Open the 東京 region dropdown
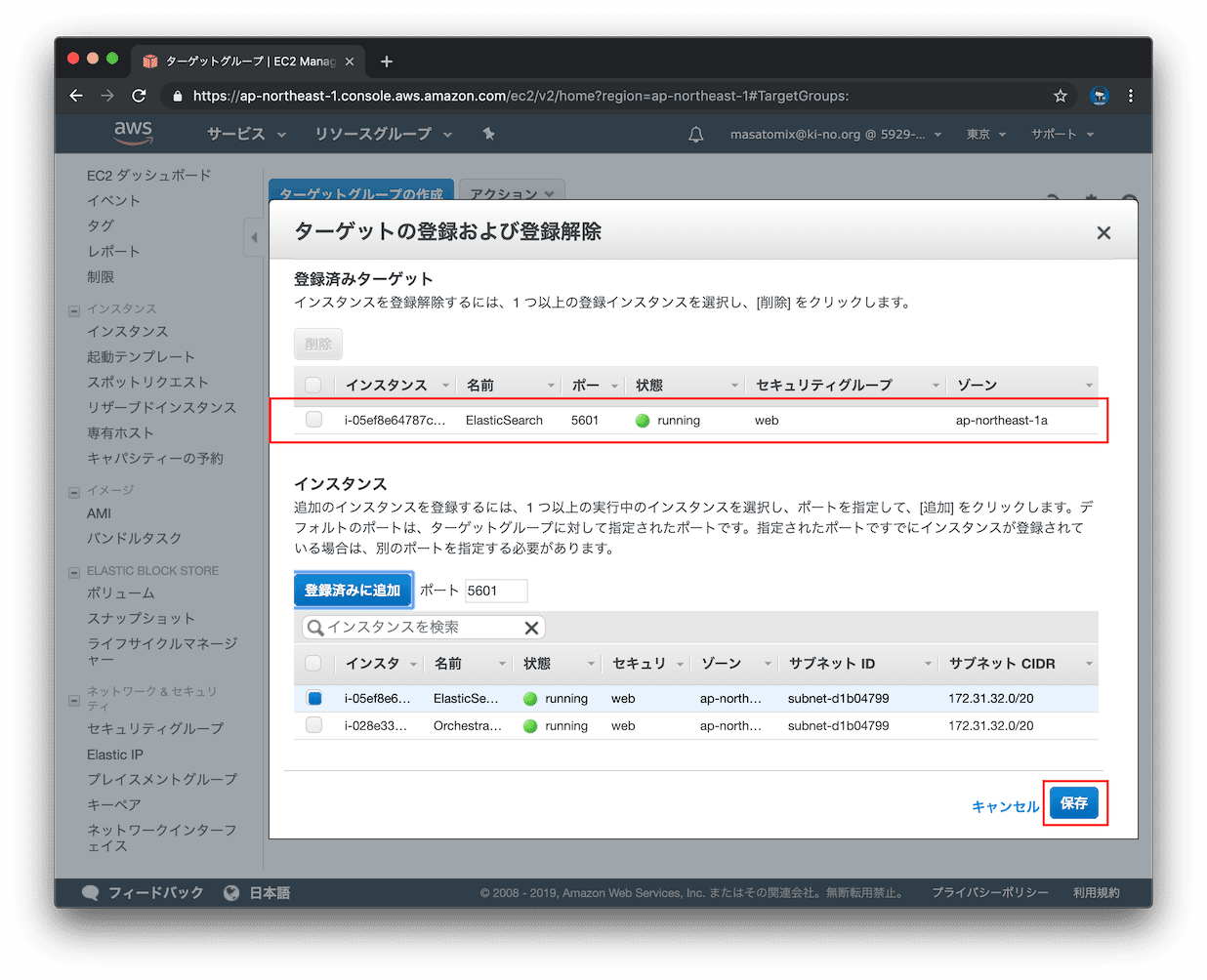The width and height of the screenshot is (1207, 980). (x=986, y=135)
